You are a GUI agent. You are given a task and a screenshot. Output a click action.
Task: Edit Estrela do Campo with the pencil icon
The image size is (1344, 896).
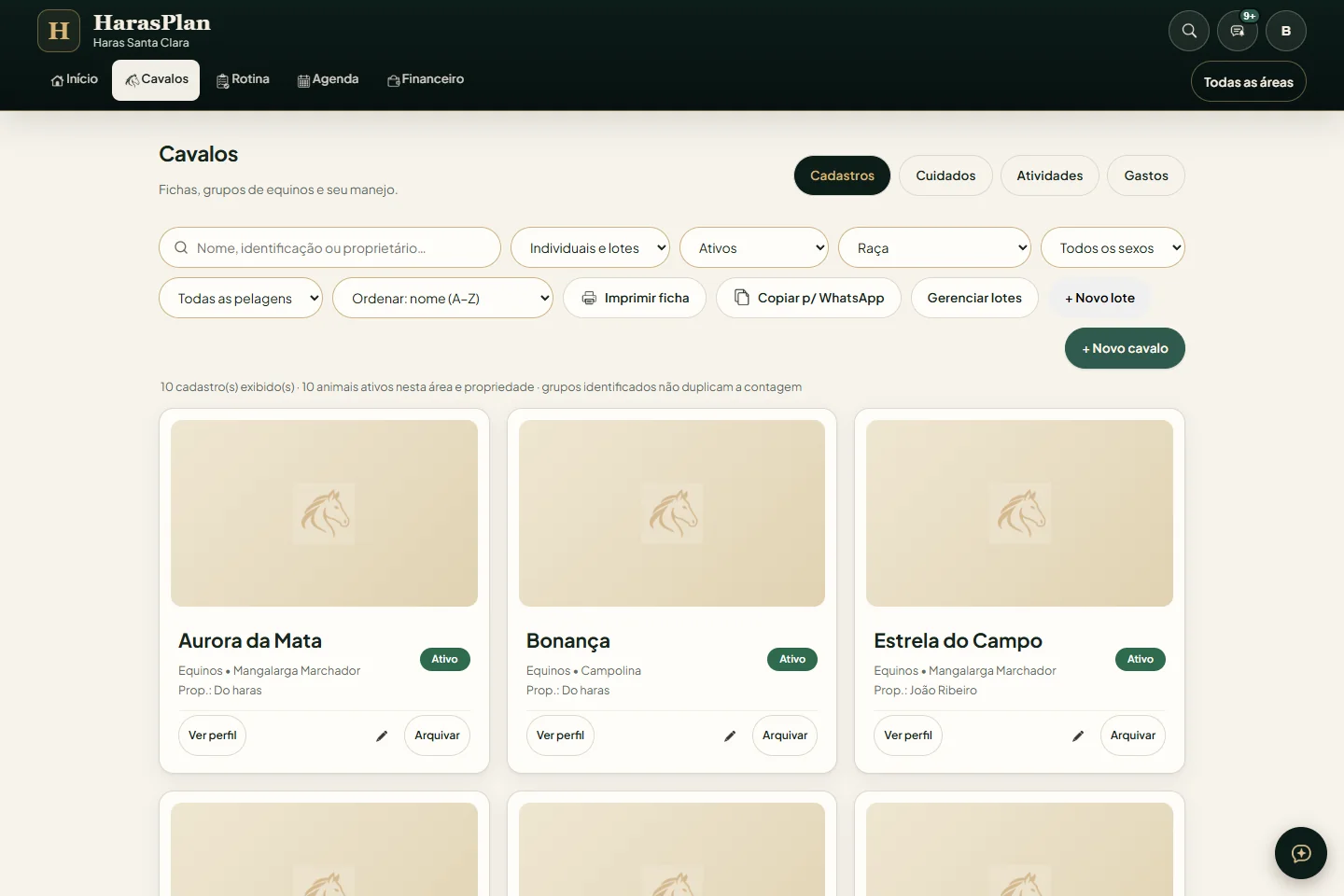coord(1078,735)
